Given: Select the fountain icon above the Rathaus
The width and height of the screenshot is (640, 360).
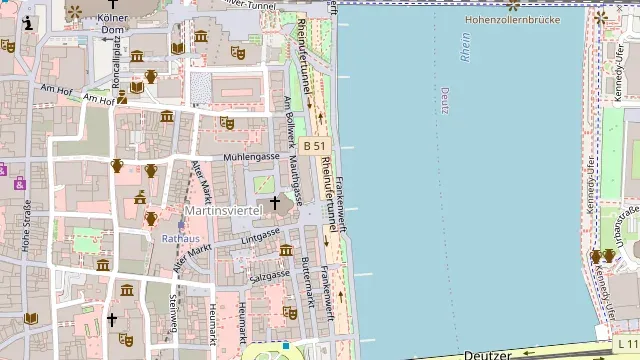Looking at the screenshot, I should point(140,198).
